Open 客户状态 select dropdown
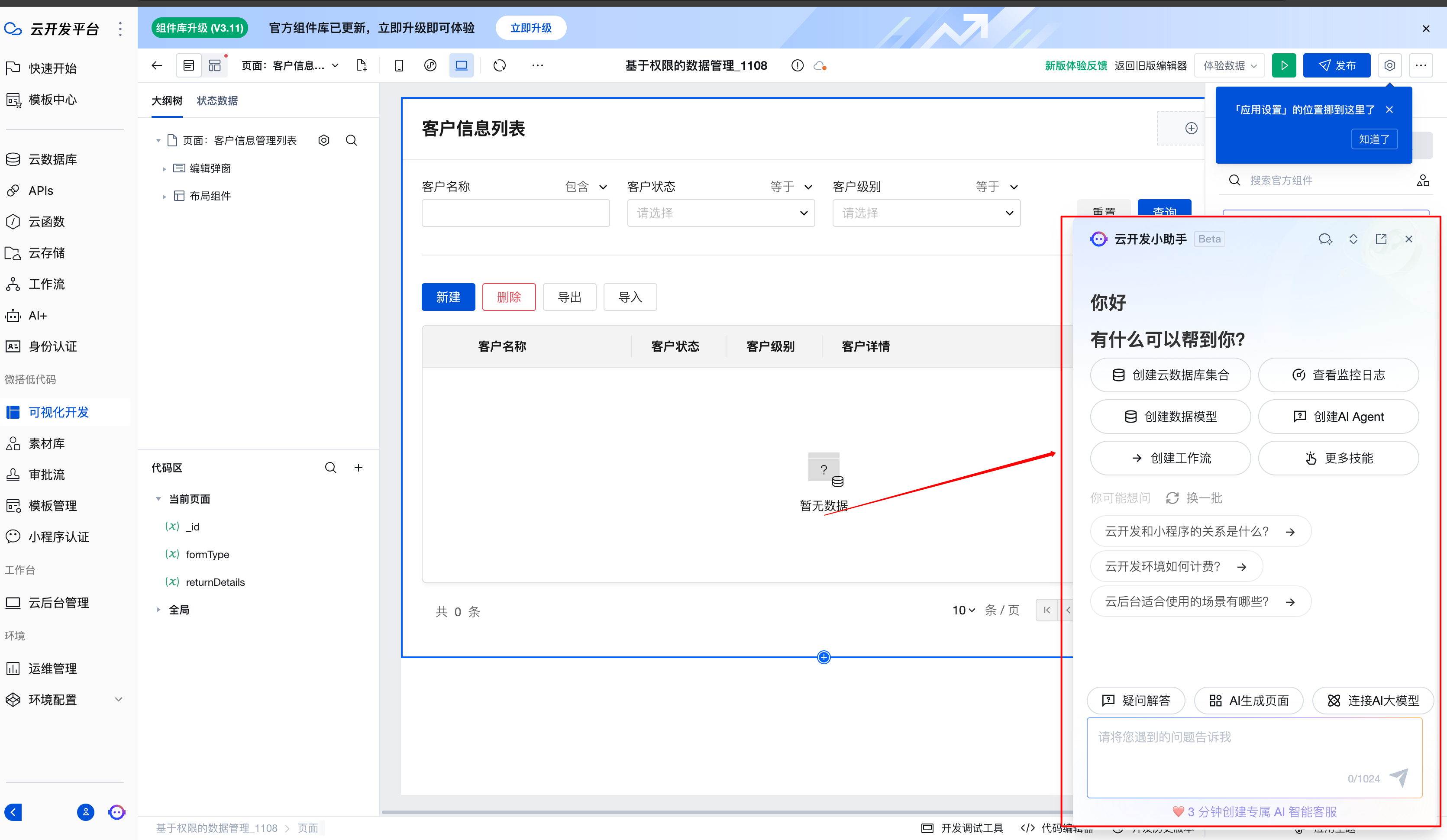The width and height of the screenshot is (1447, 840). click(721, 213)
